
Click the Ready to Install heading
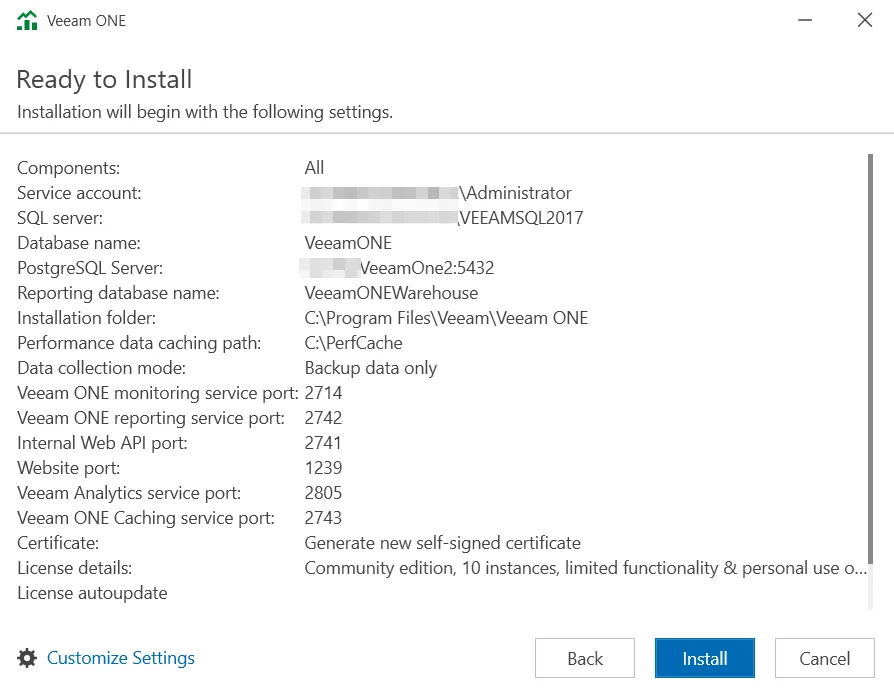pyautogui.click(x=104, y=79)
